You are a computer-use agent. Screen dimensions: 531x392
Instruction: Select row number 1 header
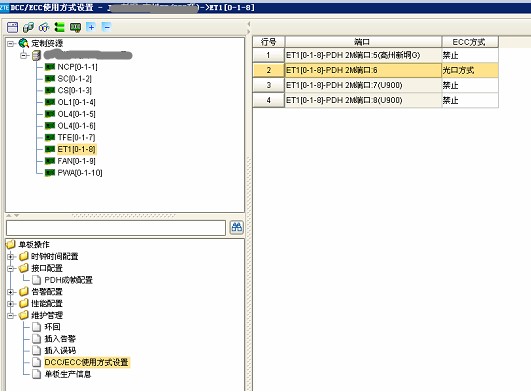[269, 55]
